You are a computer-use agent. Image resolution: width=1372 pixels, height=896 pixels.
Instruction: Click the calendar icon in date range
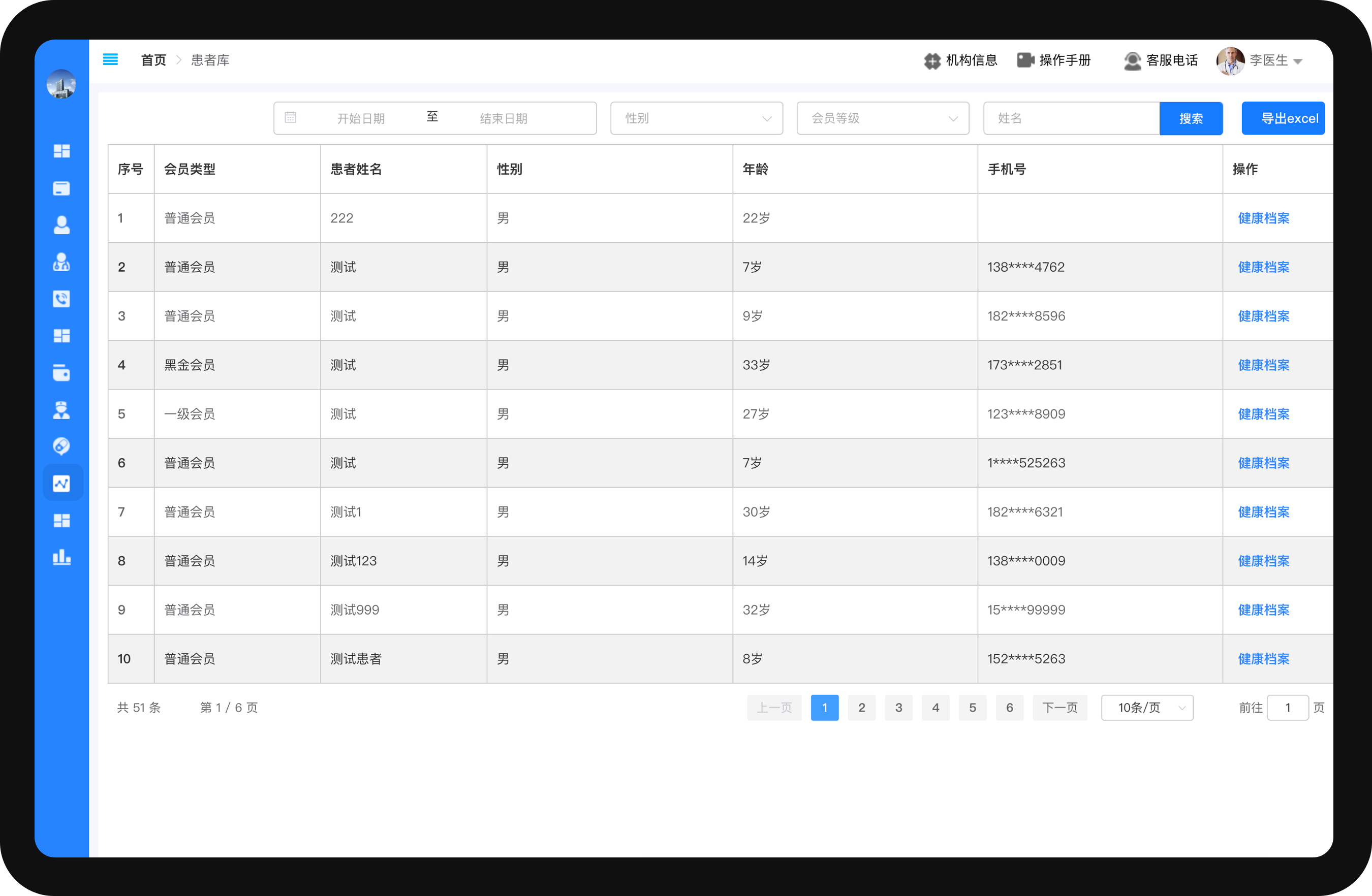[x=291, y=117]
